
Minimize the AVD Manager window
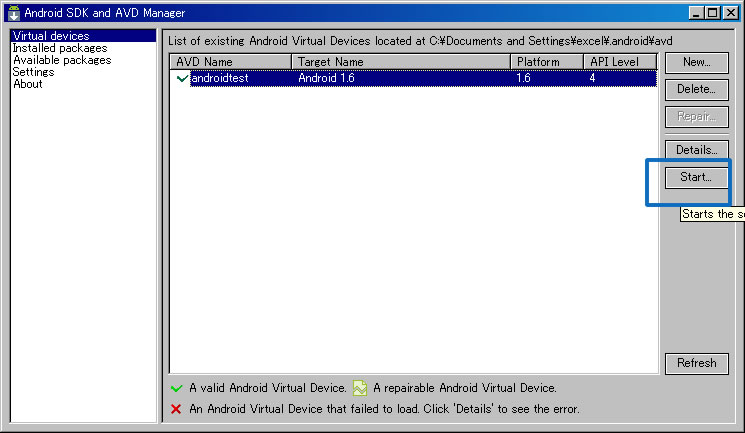(696, 13)
